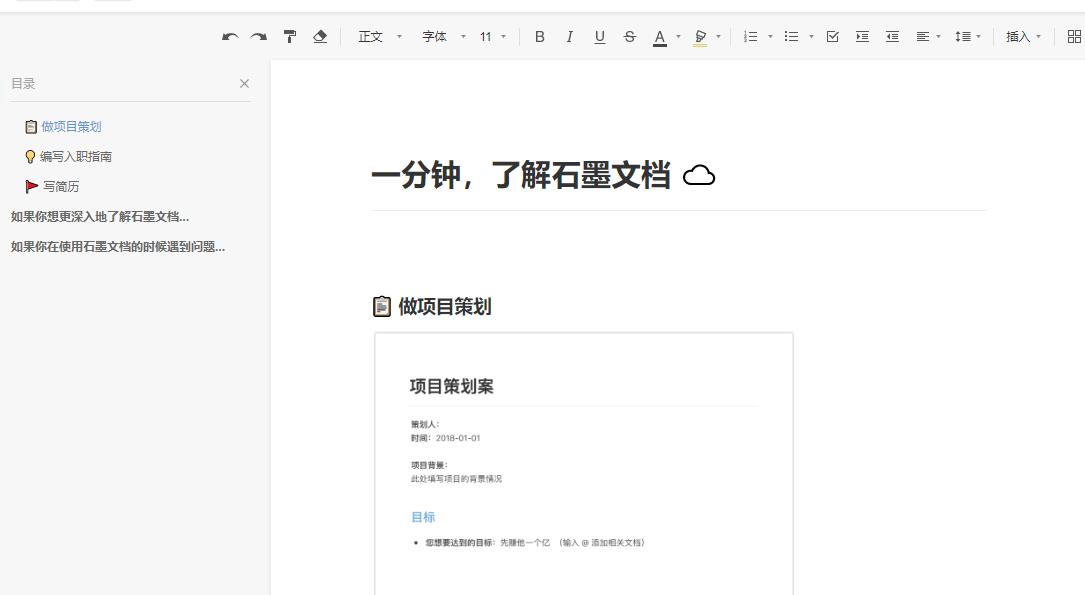Click the redo arrow icon

[x=259, y=37]
